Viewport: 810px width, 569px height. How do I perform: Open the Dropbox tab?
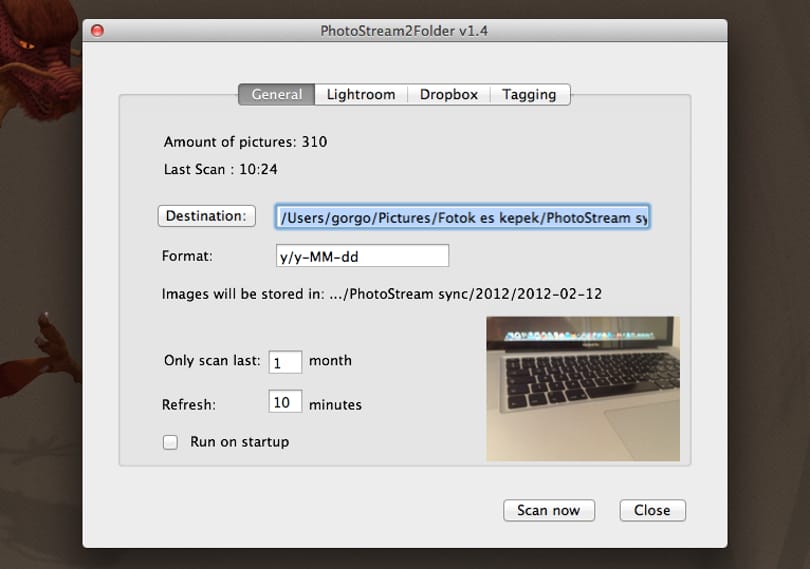point(448,95)
